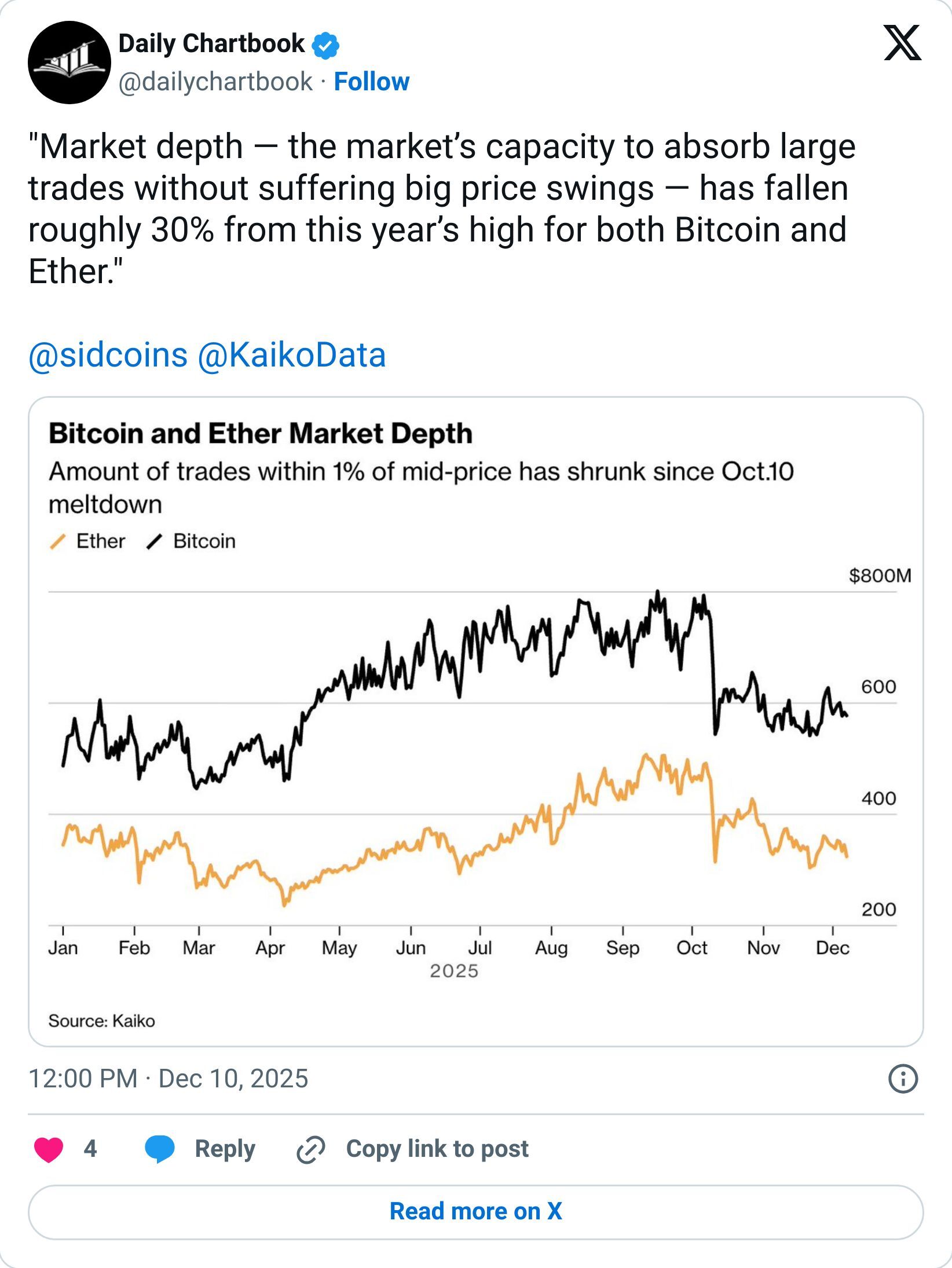Viewport: 952px width, 1268px height.
Task: Click the Reply text label
Action: click(x=225, y=1149)
